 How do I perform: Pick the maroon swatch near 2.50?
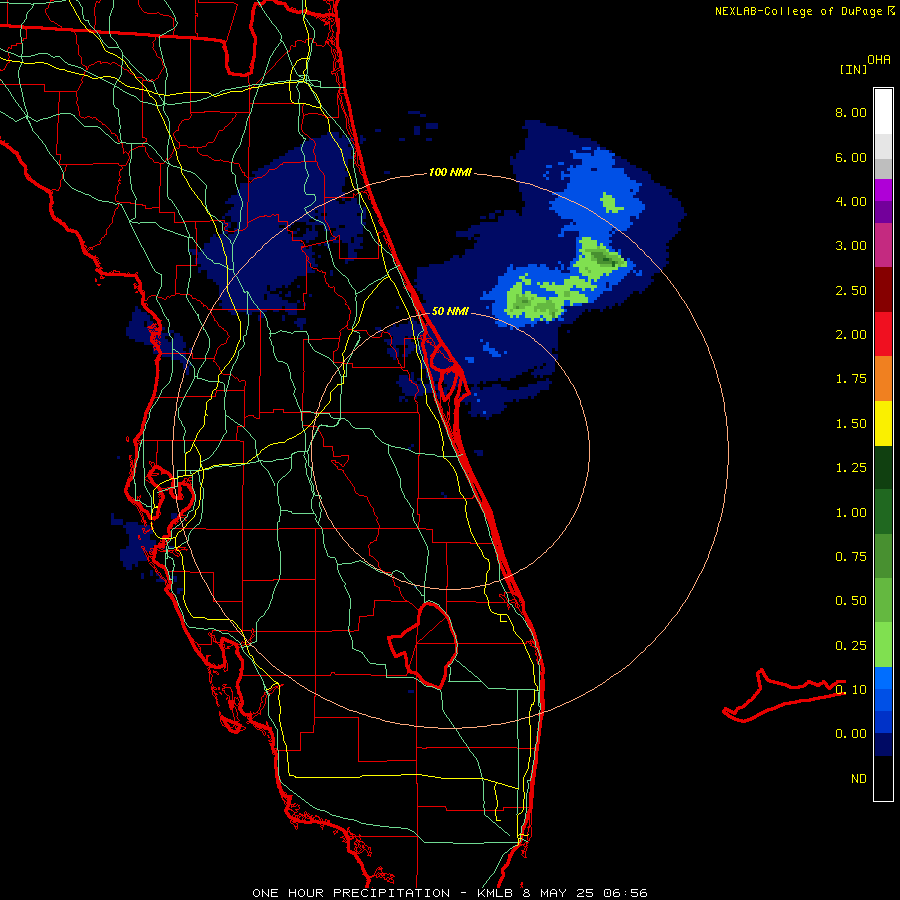[883, 290]
